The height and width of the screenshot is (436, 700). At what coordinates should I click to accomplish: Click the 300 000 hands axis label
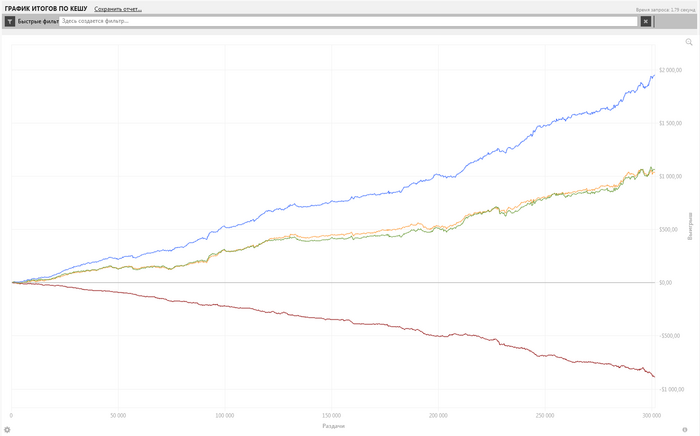651,415
